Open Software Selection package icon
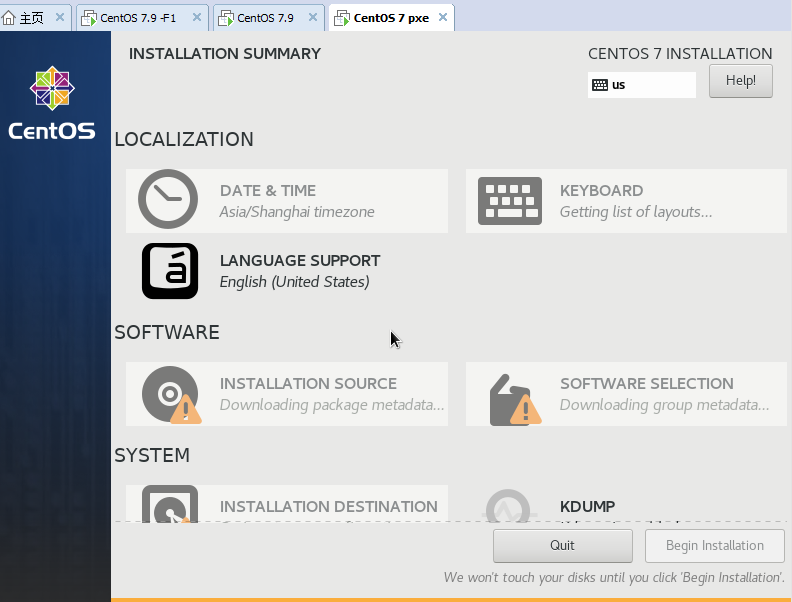The image size is (792, 602). coord(515,399)
